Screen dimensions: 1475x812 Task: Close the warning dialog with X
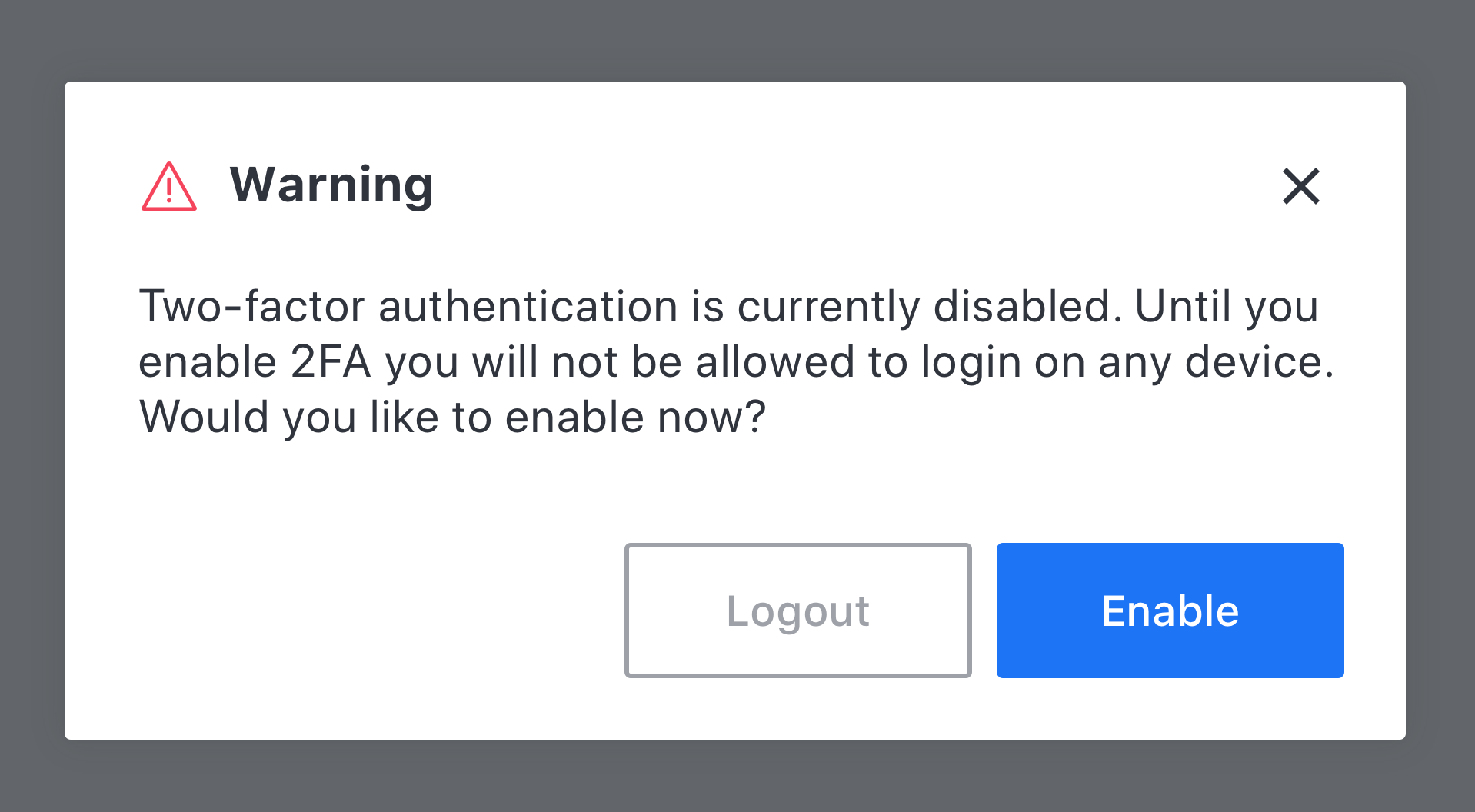1300,187
